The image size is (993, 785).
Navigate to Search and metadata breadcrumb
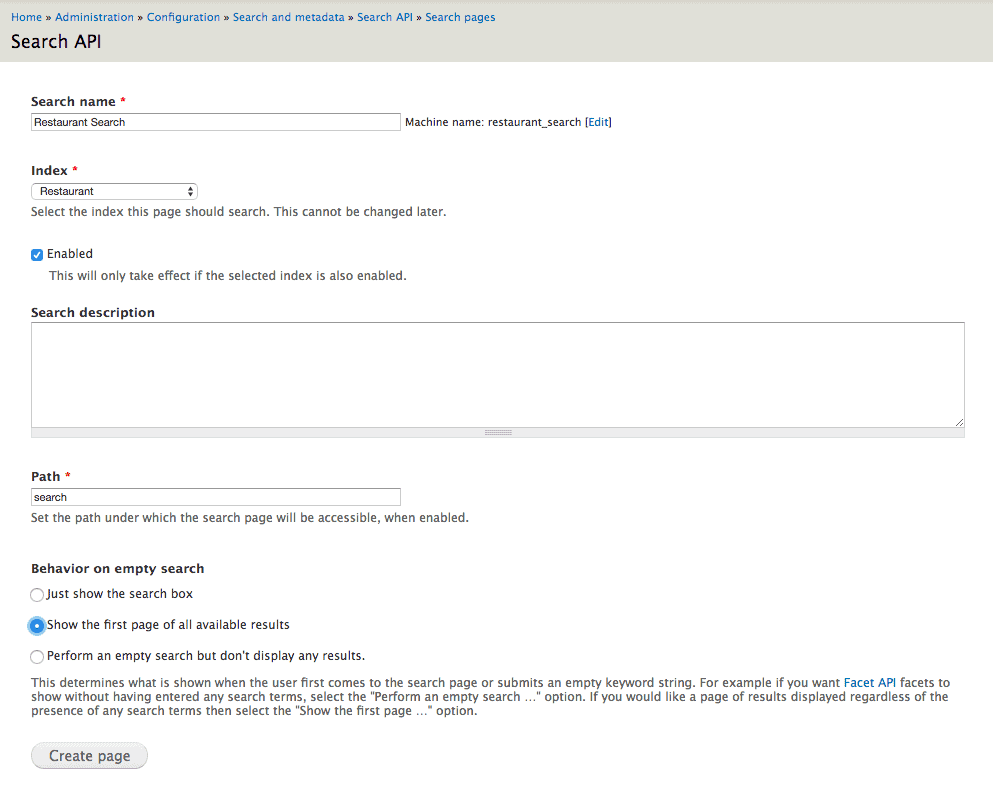[288, 17]
